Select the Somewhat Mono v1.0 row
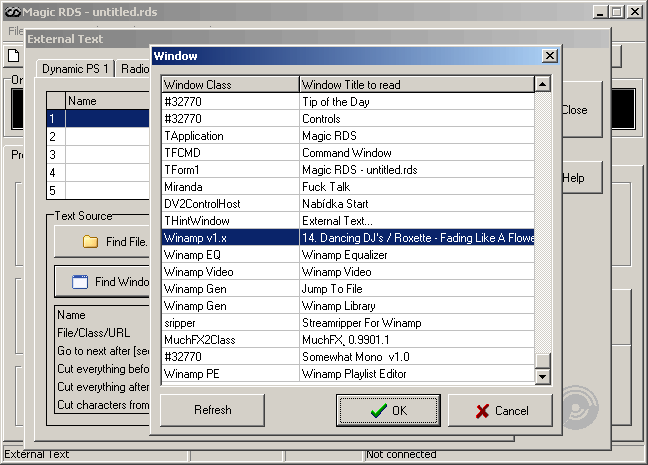This screenshot has height=465, width=648. pos(348,356)
